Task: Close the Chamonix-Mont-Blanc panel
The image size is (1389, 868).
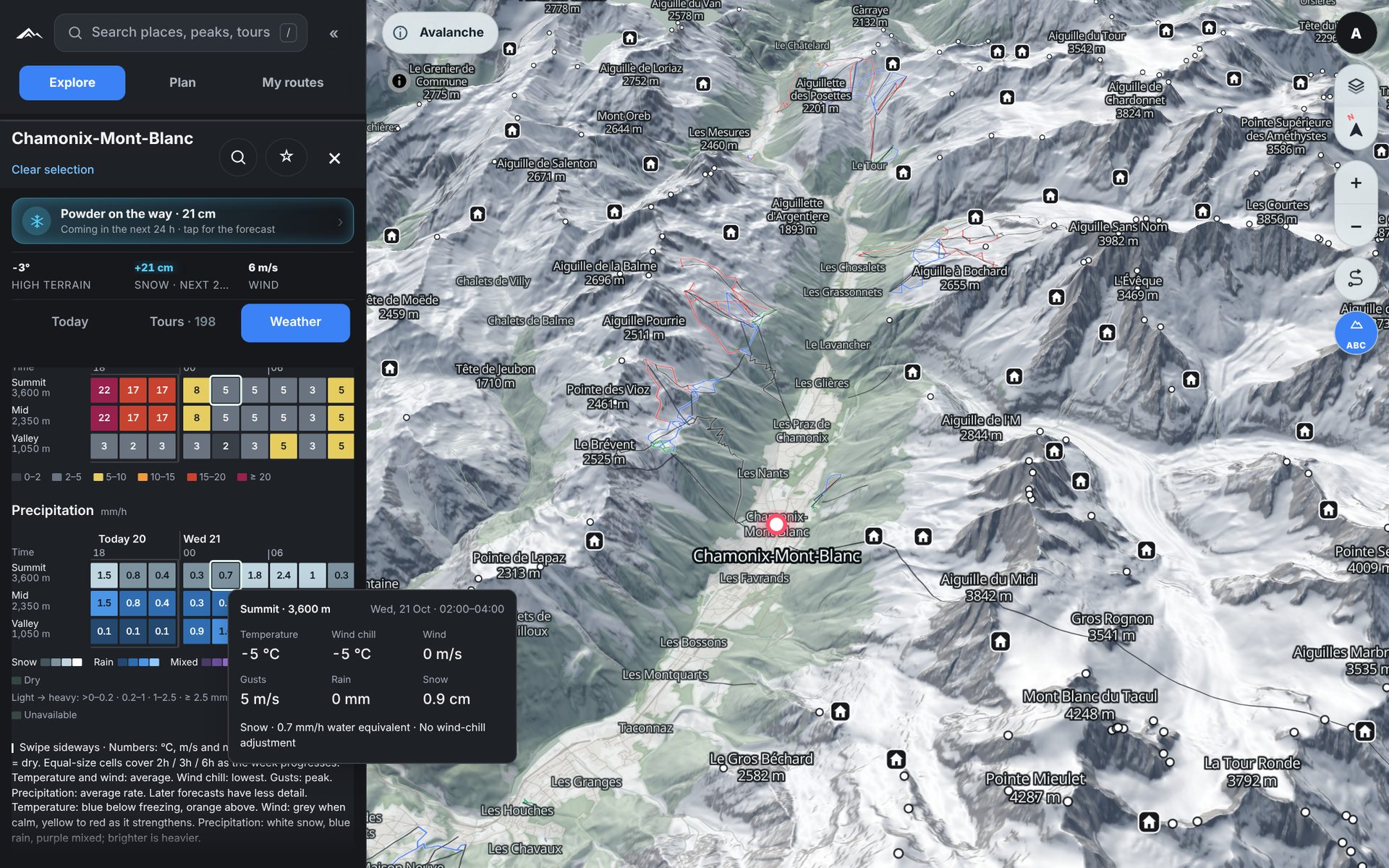Action: (334, 158)
